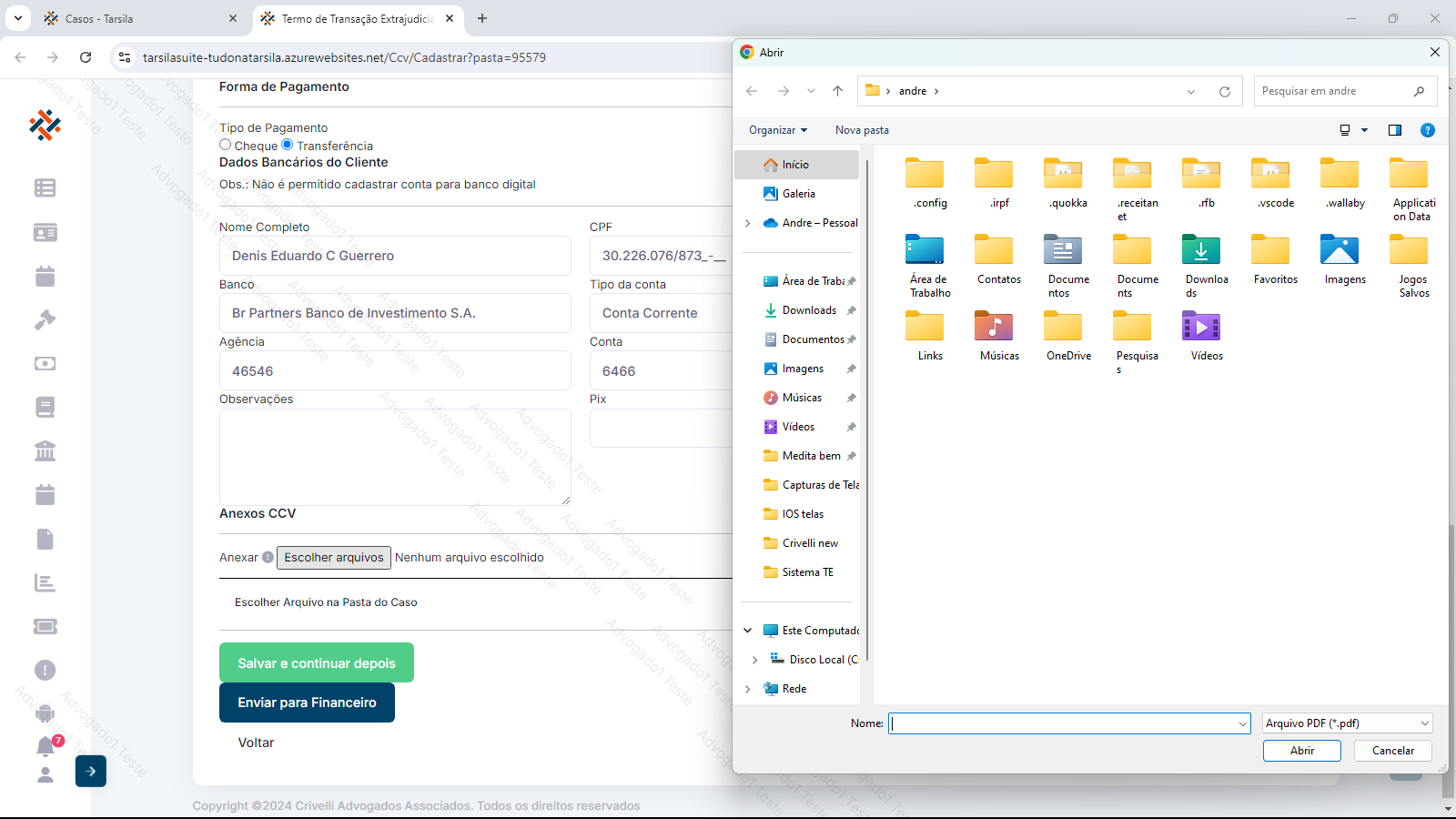Screen dimensions: 1456x819
Task: Click the Escolher arquivos button
Action: 334,558
